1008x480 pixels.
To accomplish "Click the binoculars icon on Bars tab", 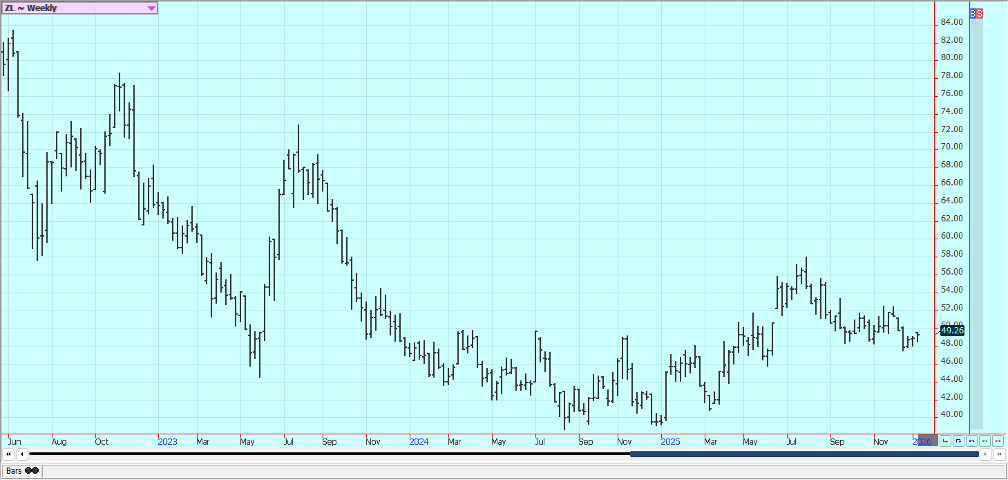I will pyautogui.click(x=32, y=470).
